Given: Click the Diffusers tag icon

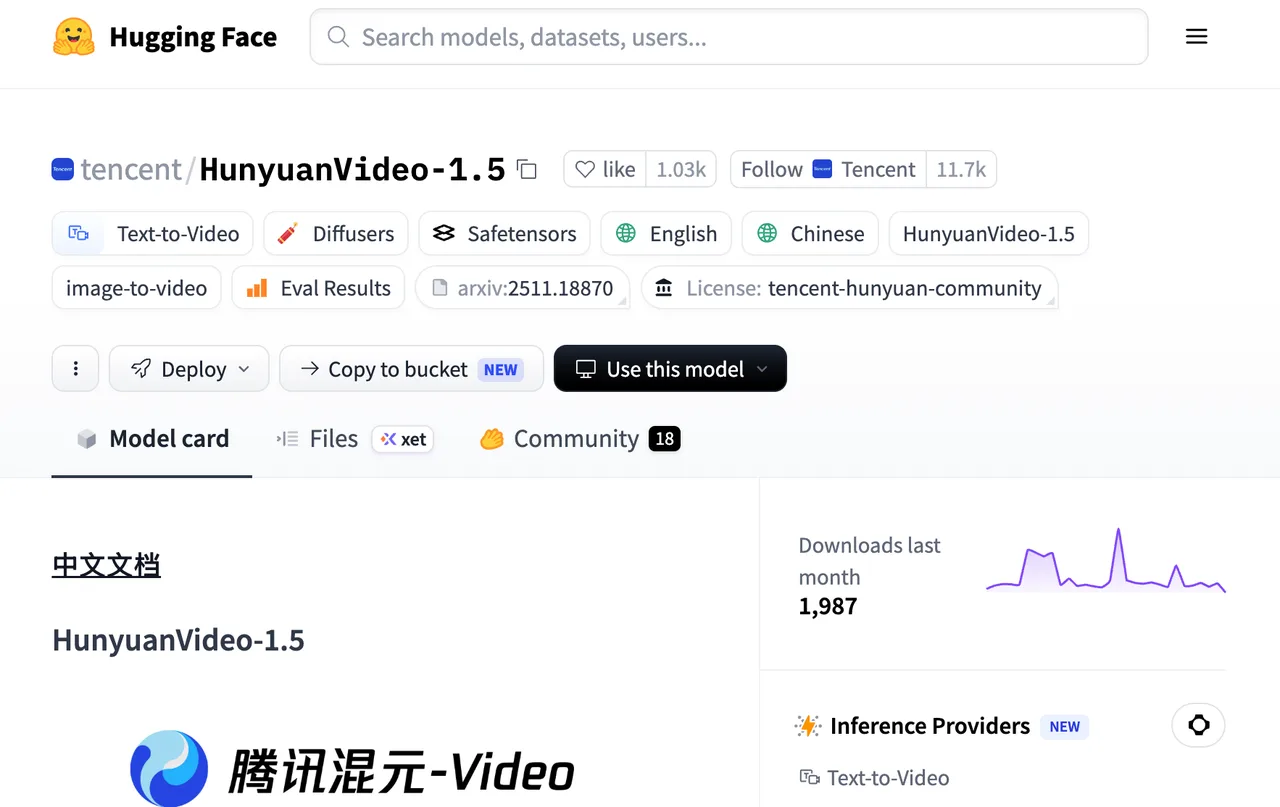Looking at the screenshot, I should click(288, 233).
